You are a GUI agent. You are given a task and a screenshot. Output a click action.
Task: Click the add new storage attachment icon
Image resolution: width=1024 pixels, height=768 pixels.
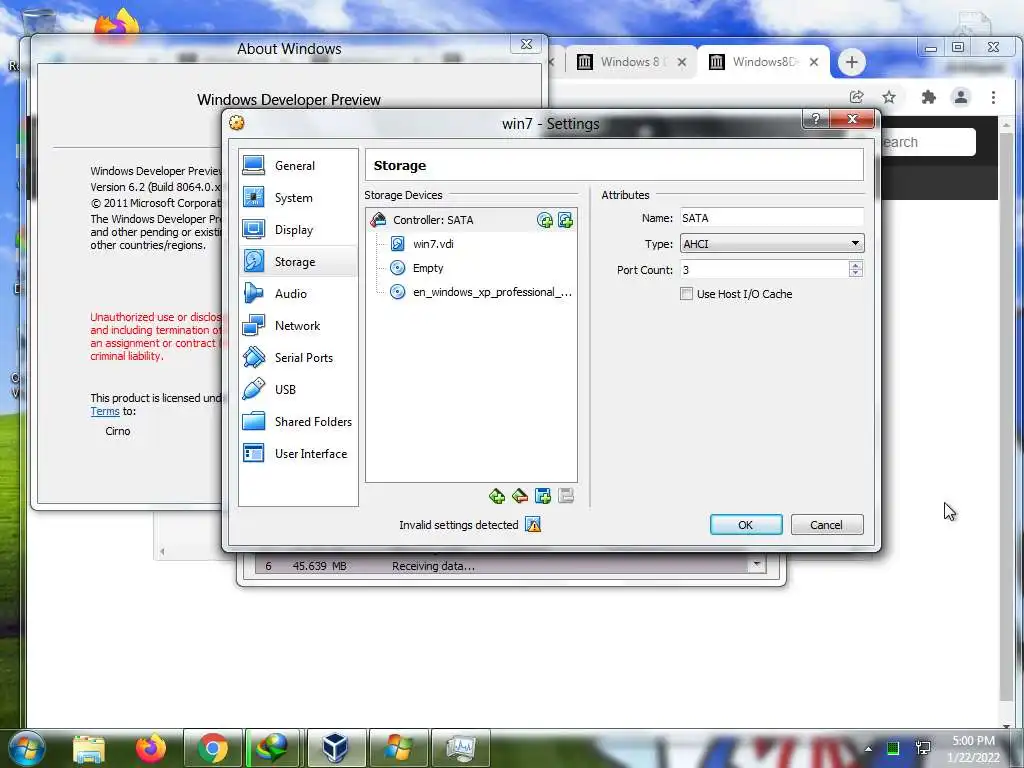point(543,496)
